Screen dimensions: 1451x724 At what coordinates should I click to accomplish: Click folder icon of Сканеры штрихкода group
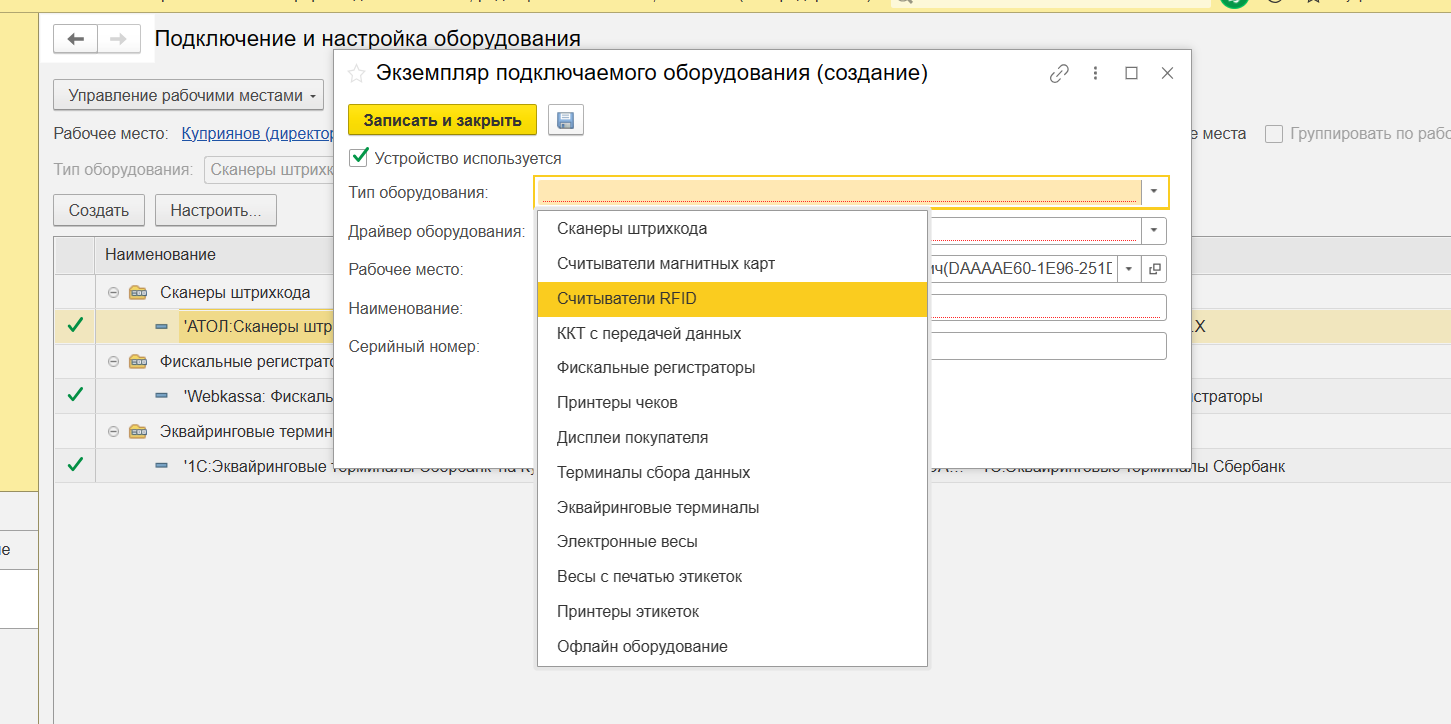click(138, 293)
